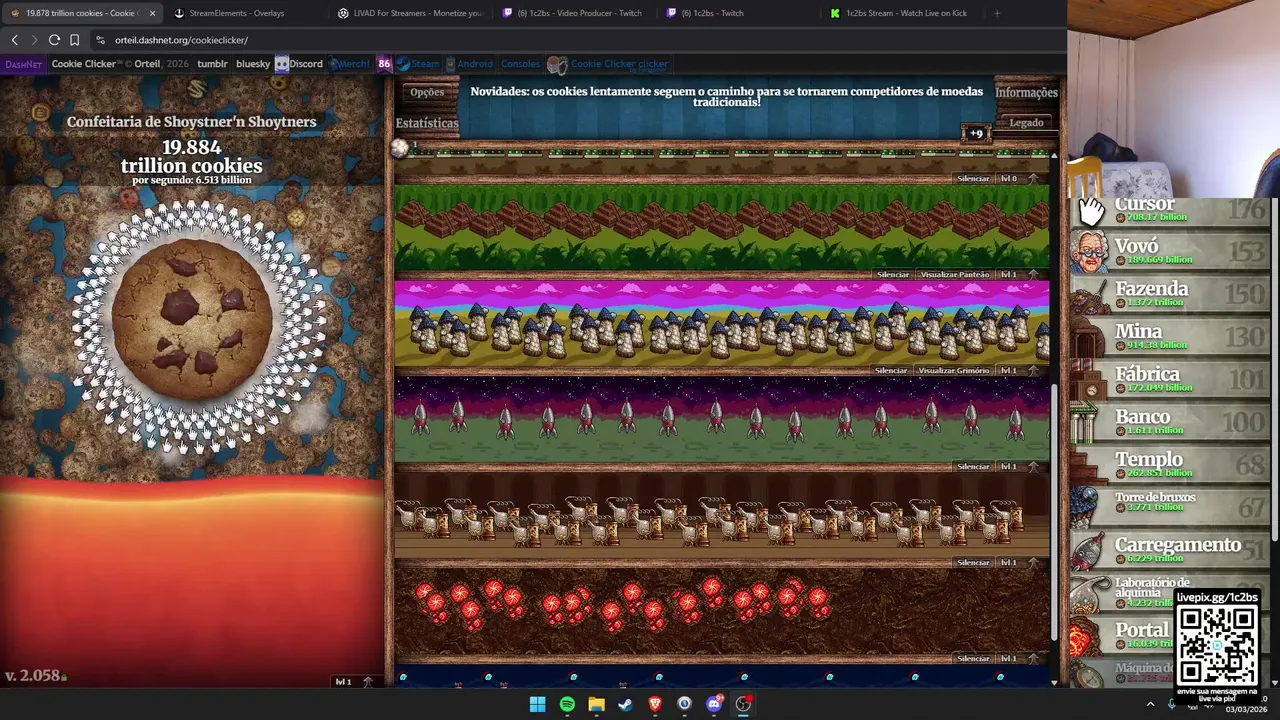Mute the Templo row with Silenciar
This screenshot has height=720, width=1280.
coord(892,274)
